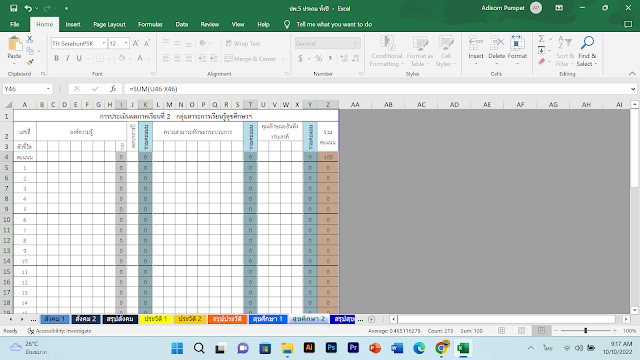Screen dimensions: 640x360
Task: Open Conditional Formatting menu
Action: pos(387,51)
